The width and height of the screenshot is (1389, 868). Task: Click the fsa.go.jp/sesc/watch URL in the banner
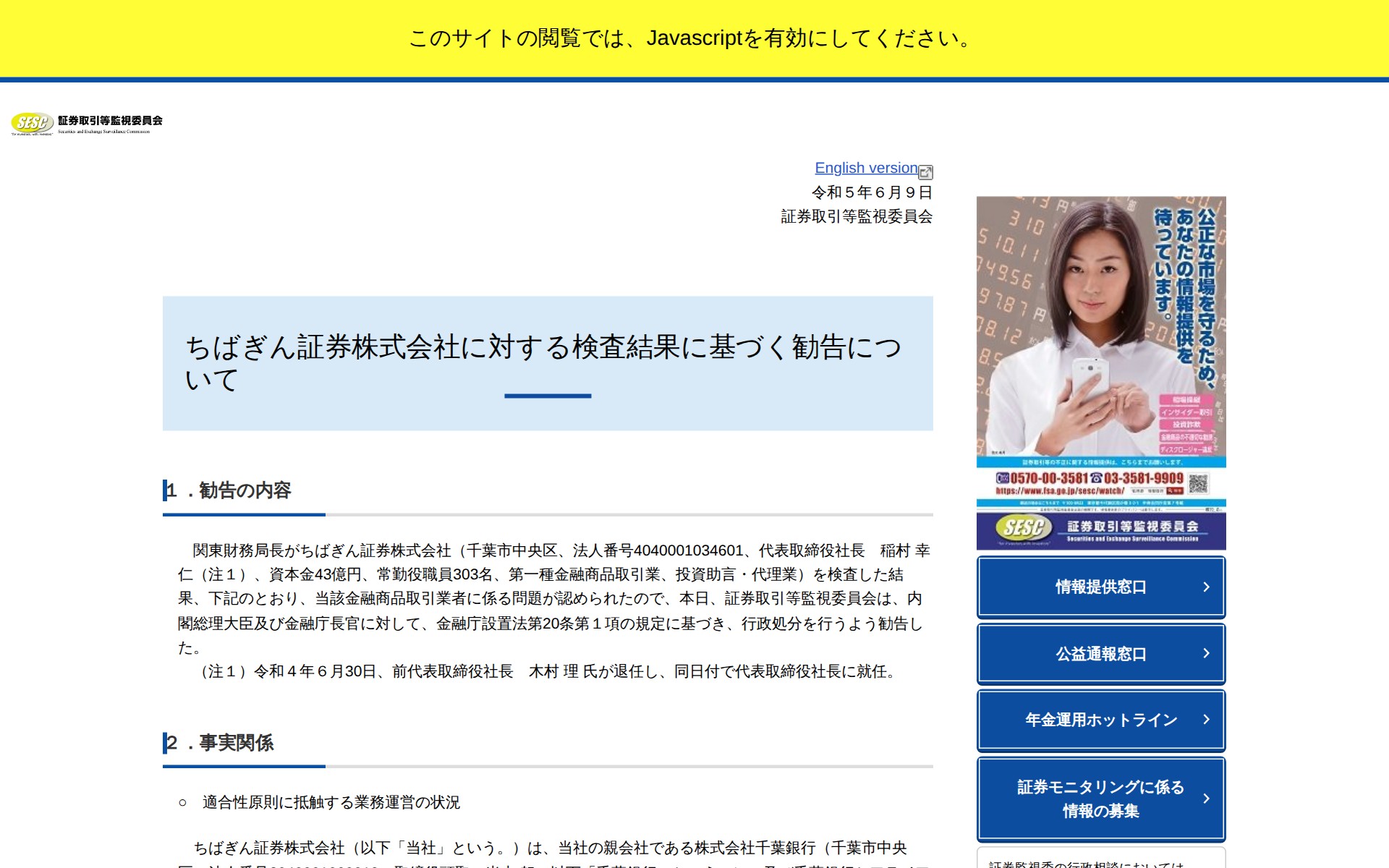(1059, 491)
